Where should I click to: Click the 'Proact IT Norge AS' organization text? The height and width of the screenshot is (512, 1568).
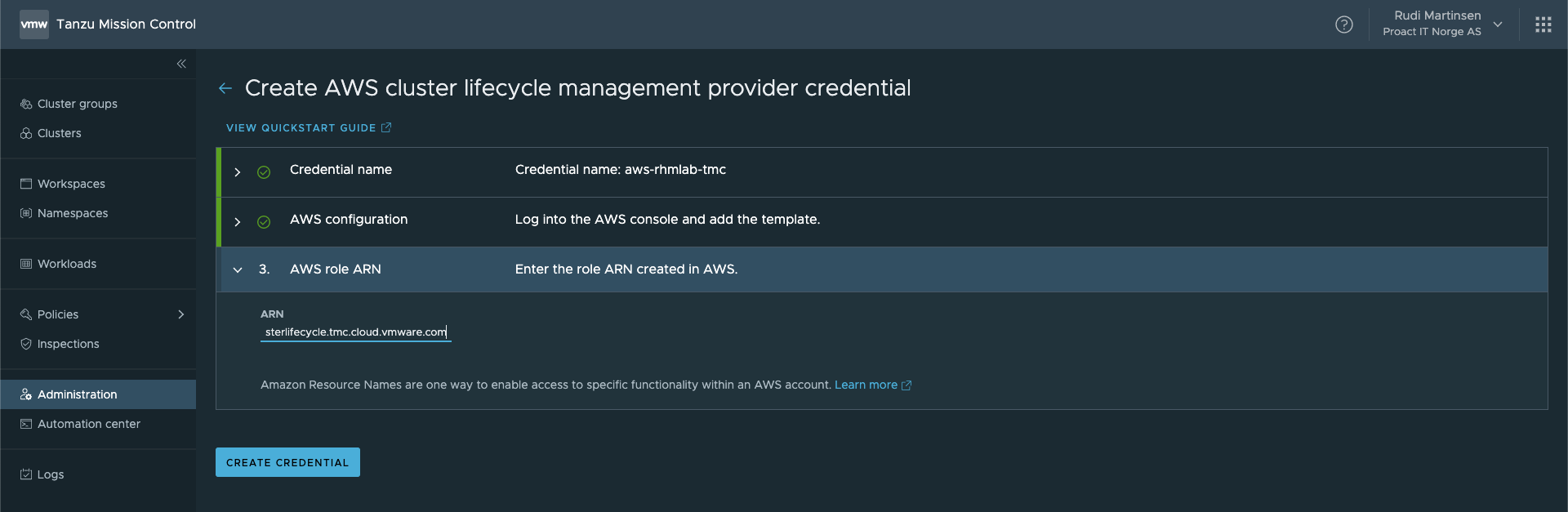click(x=1432, y=32)
